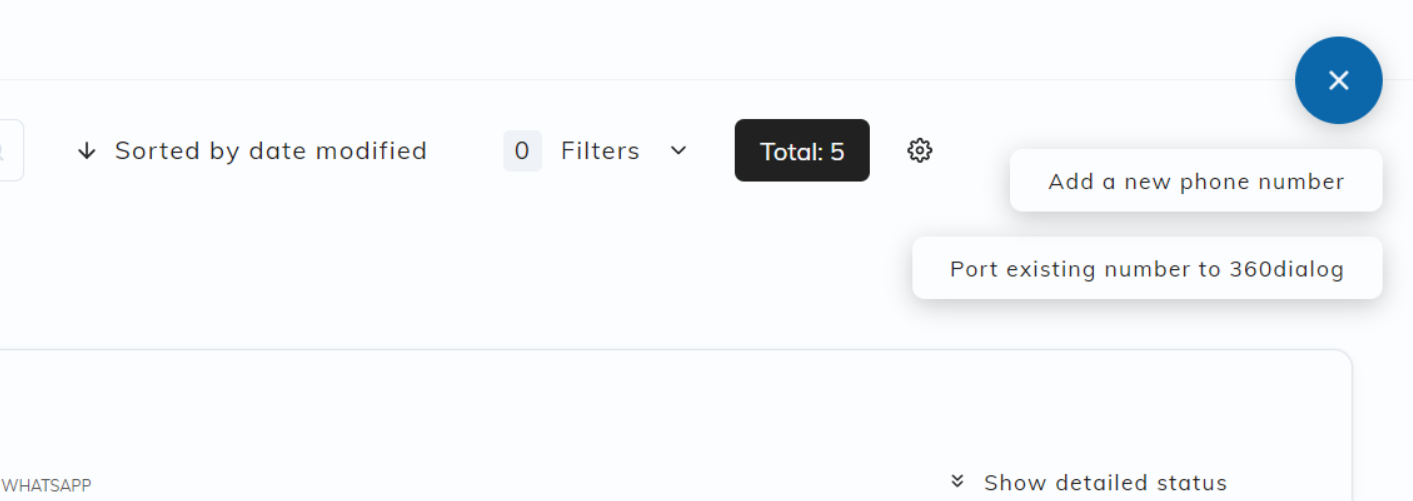Select the channel card panel below the toolbar
The image size is (1413, 501).
[675, 425]
